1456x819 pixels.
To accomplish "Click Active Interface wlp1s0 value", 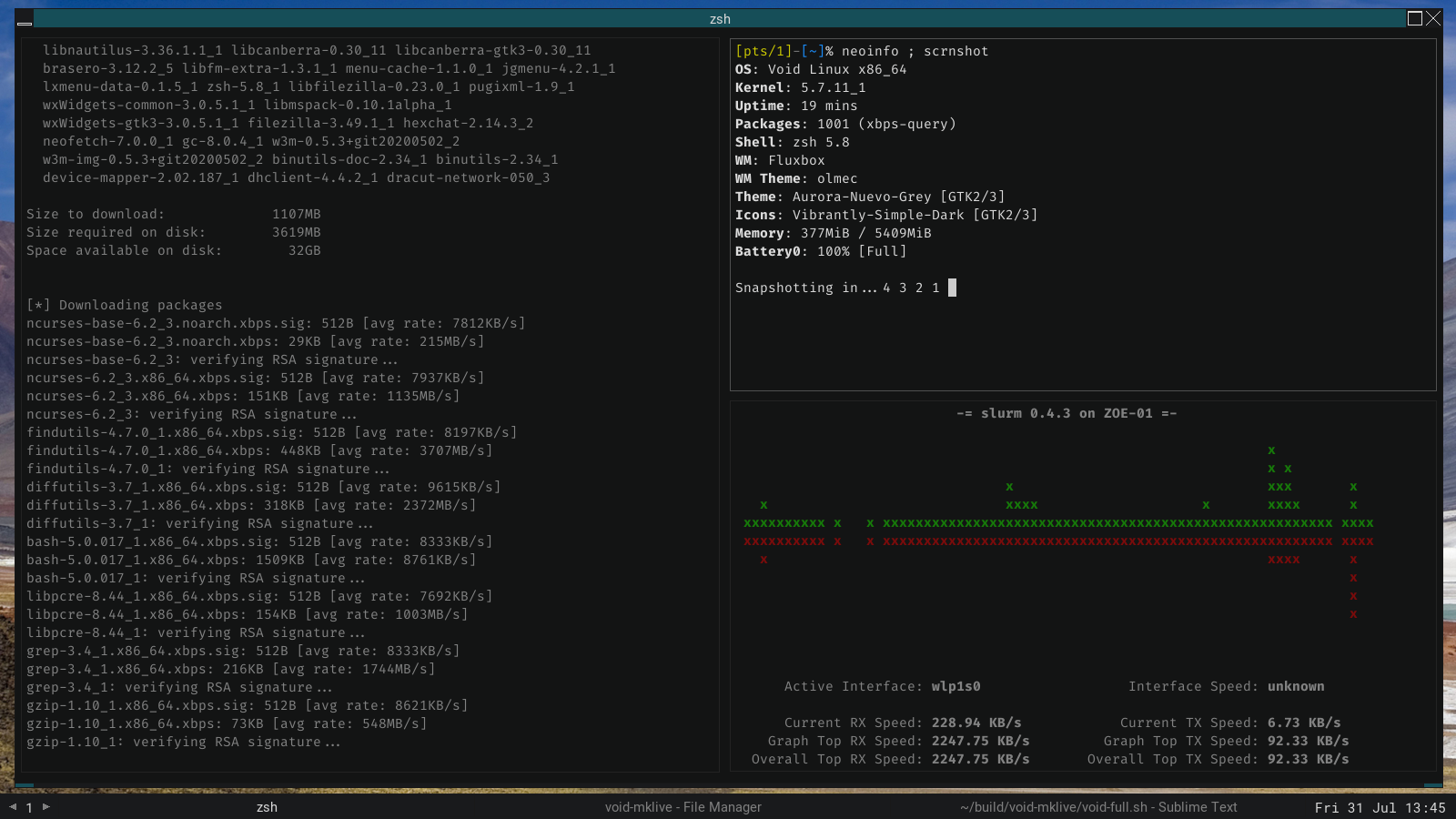I will [x=955, y=686].
